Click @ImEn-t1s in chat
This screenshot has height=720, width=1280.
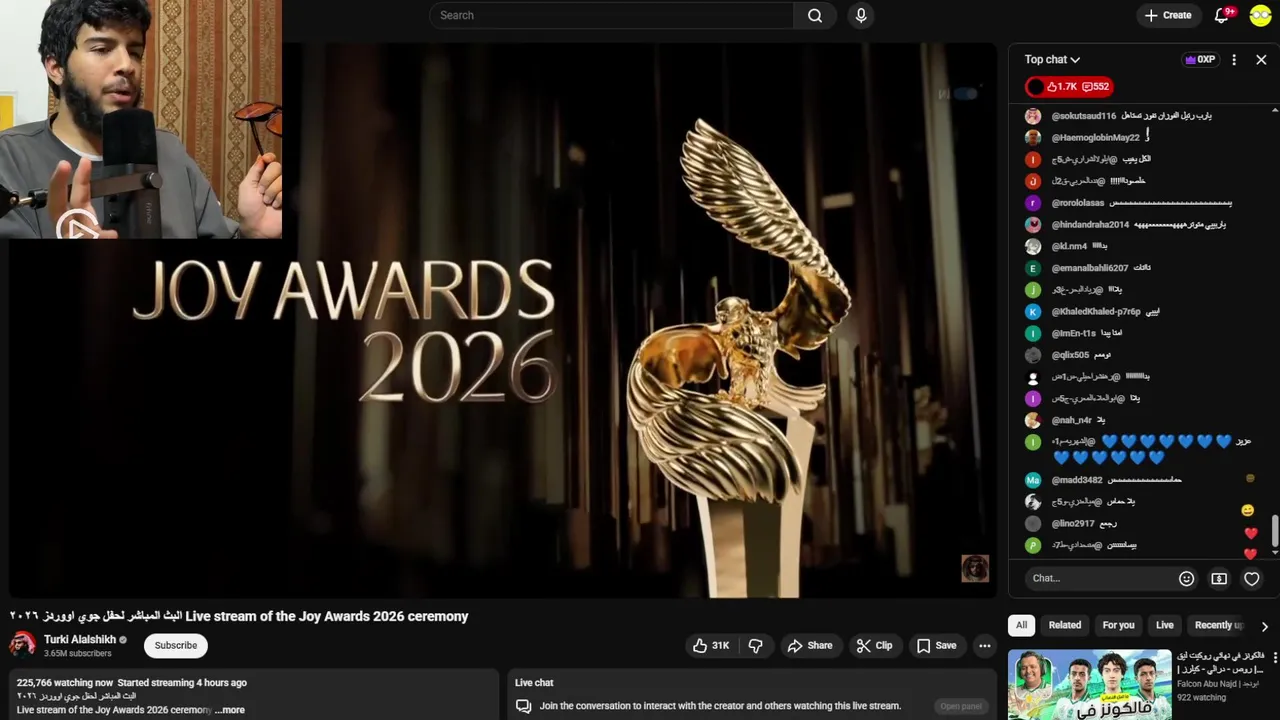click(1074, 333)
